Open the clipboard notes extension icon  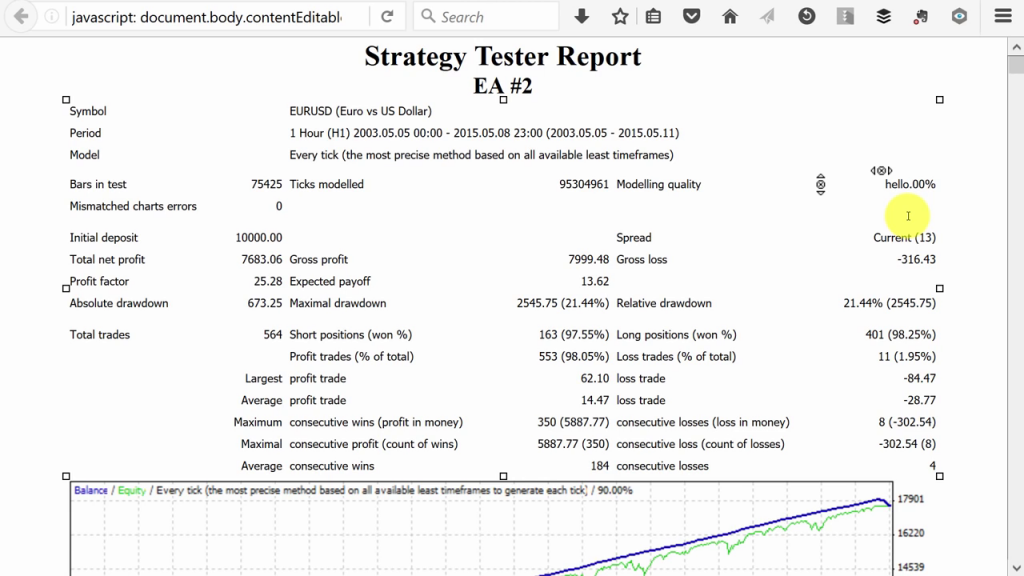pos(653,16)
